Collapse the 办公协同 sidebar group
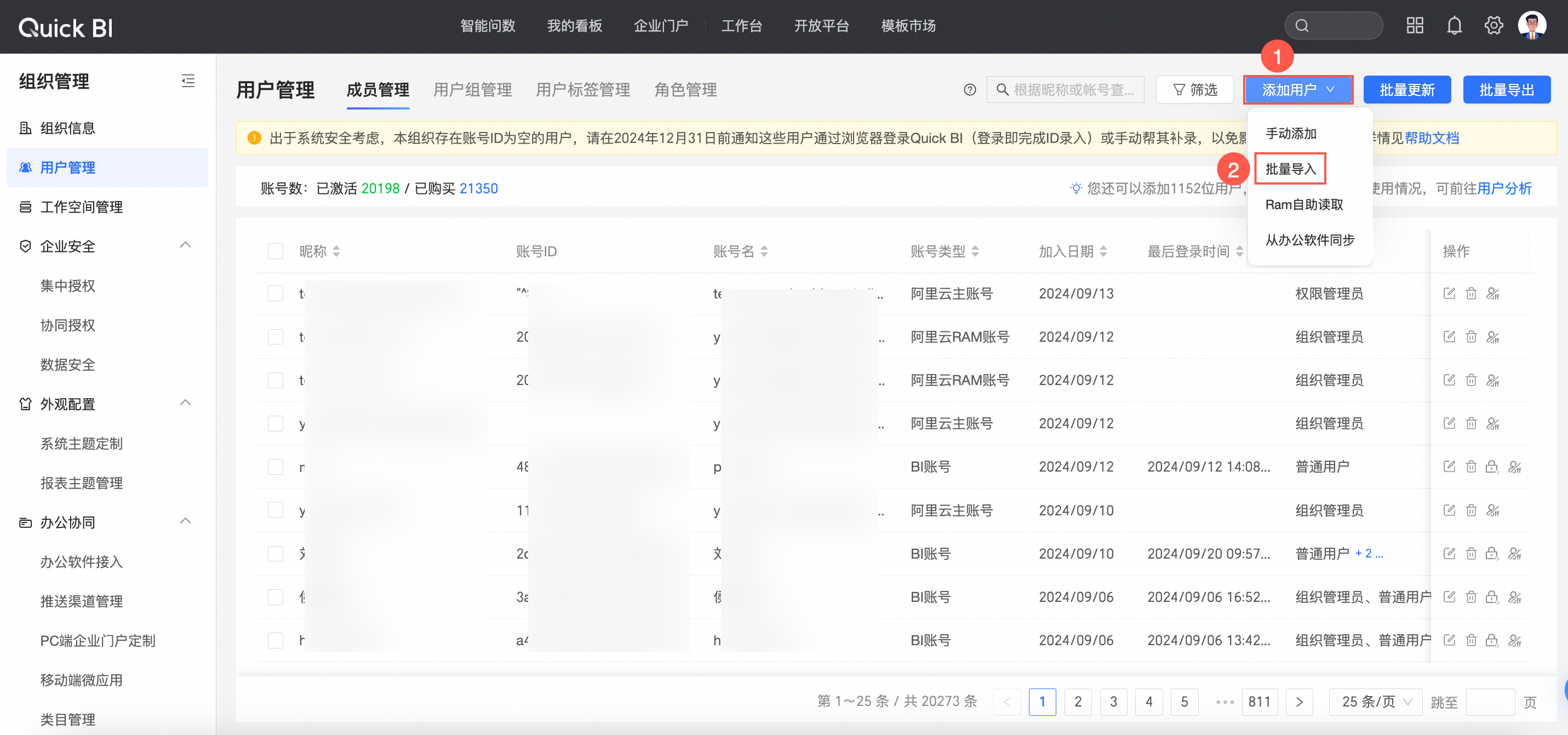 click(186, 521)
